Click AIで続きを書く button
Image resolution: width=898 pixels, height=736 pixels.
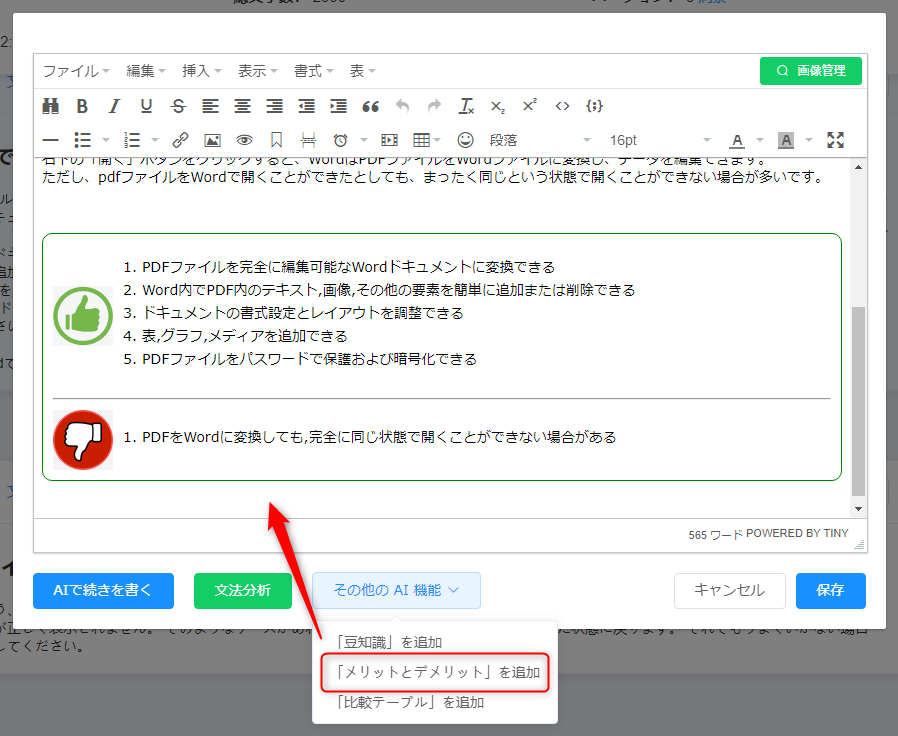[x=103, y=591]
